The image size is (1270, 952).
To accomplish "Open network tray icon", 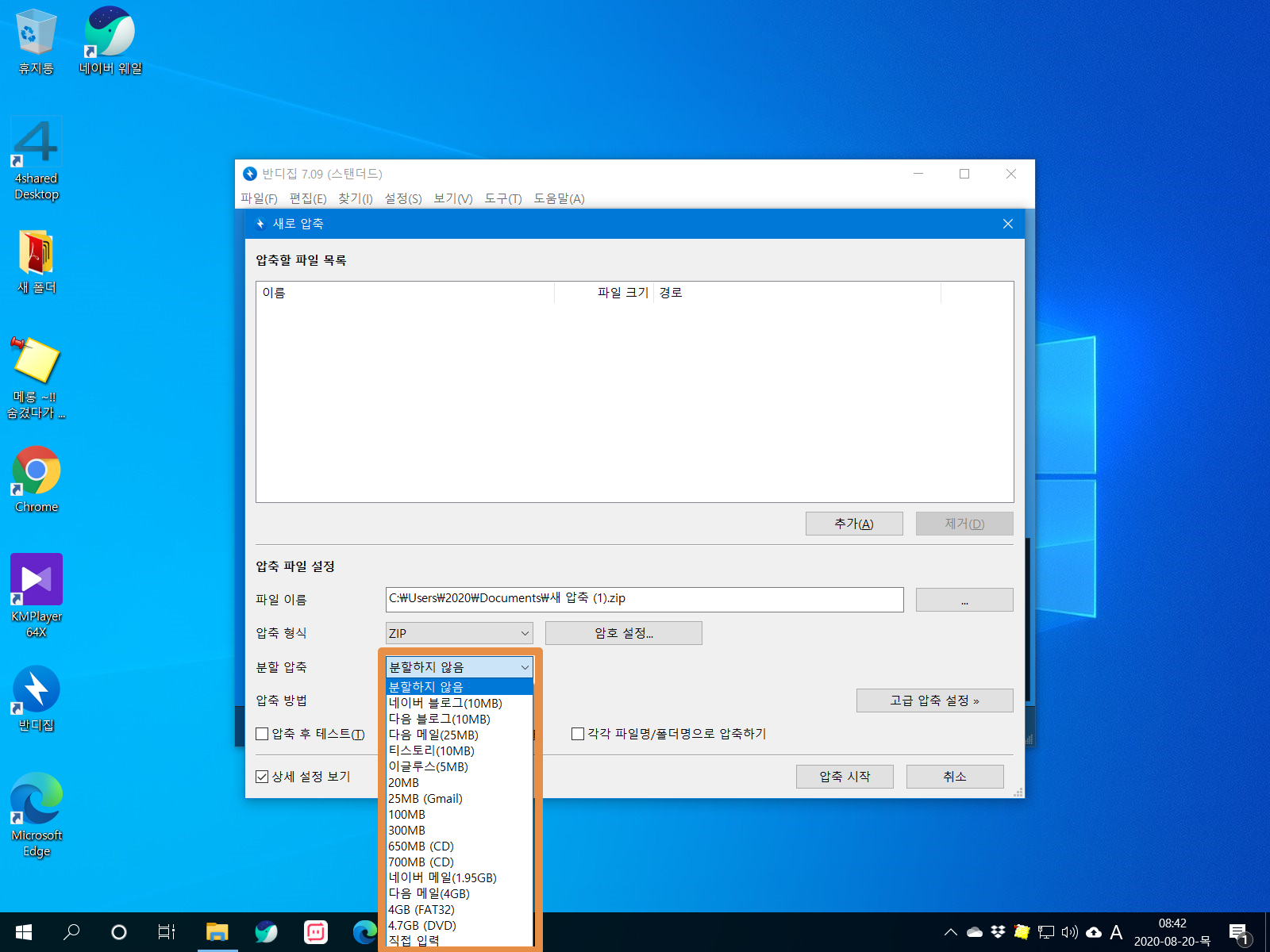I will (1046, 932).
